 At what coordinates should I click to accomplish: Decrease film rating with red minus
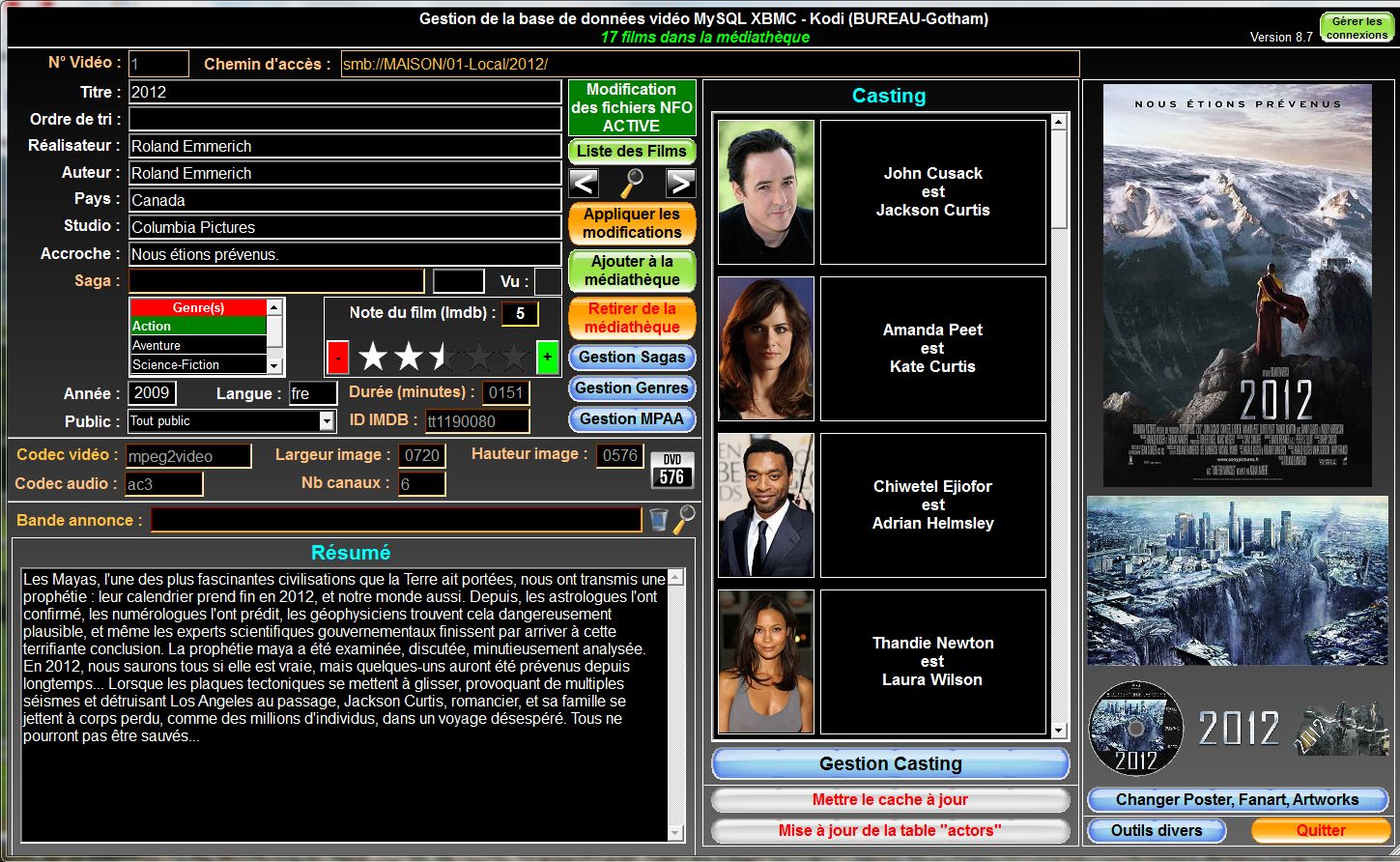[x=338, y=358]
